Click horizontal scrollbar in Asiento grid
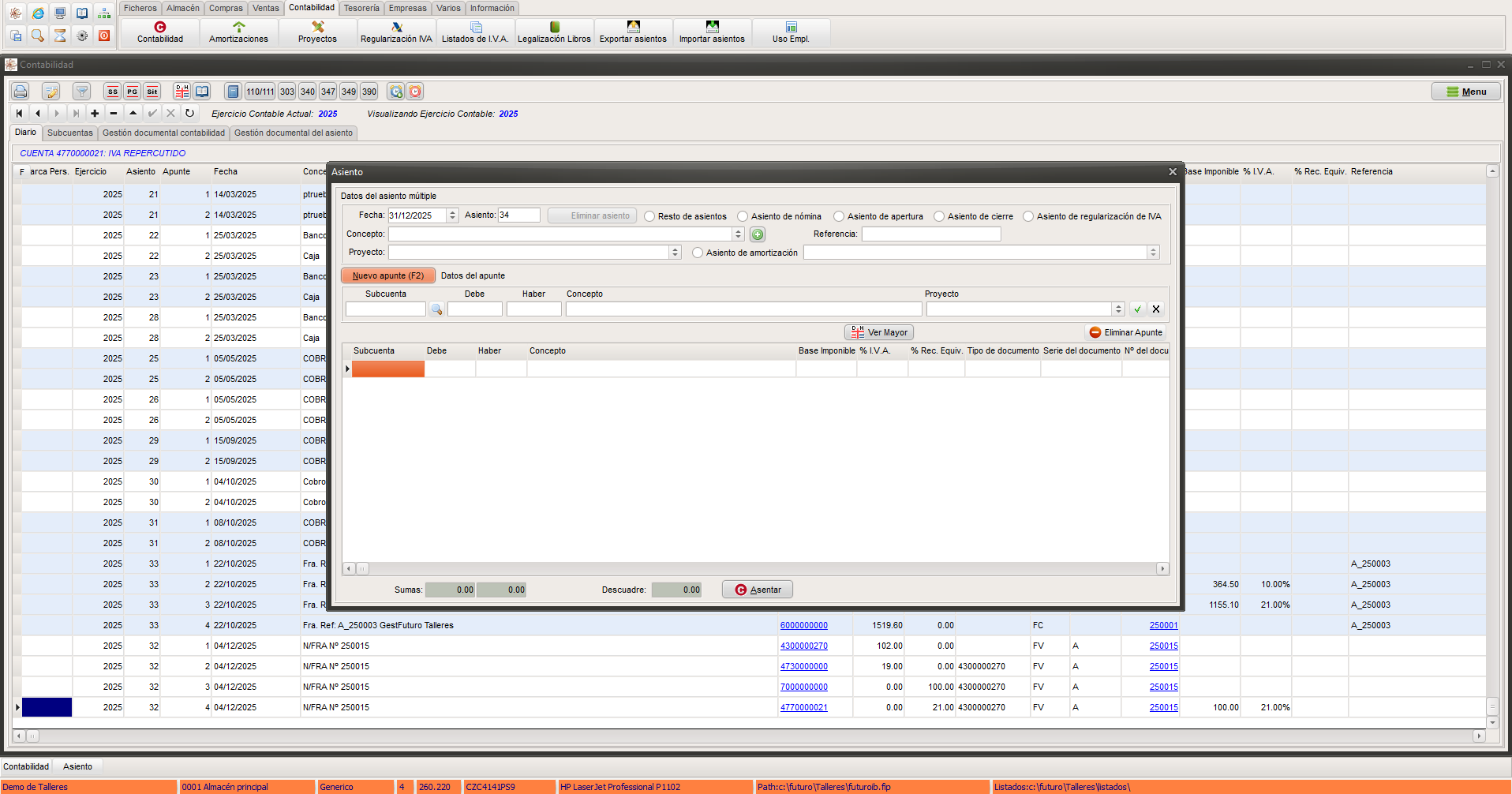This screenshot has height=794, width=1512. pyautogui.click(x=756, y=568)
